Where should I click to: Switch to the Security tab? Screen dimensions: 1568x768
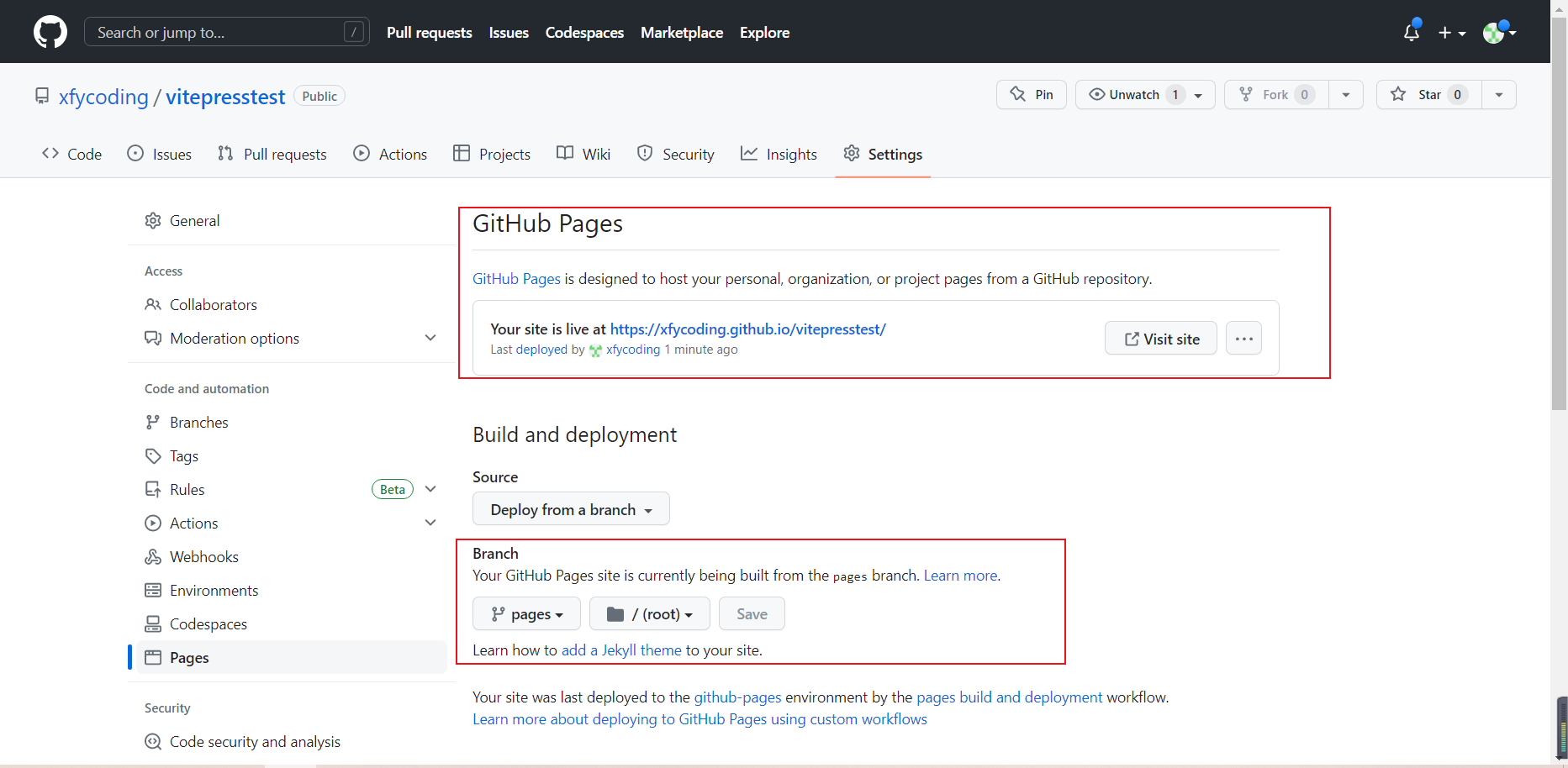(676, 154)
